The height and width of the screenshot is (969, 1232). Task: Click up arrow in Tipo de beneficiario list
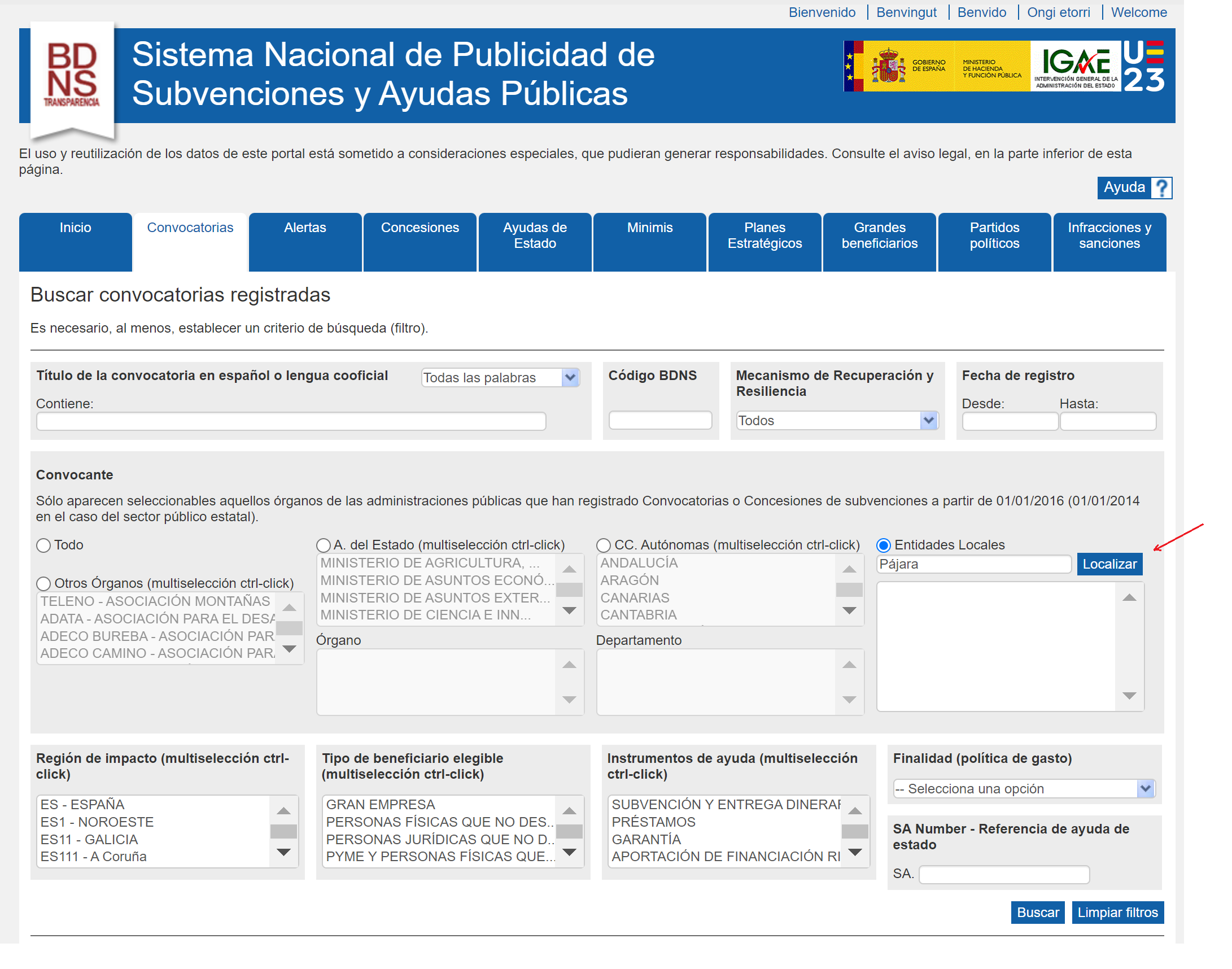570,811
